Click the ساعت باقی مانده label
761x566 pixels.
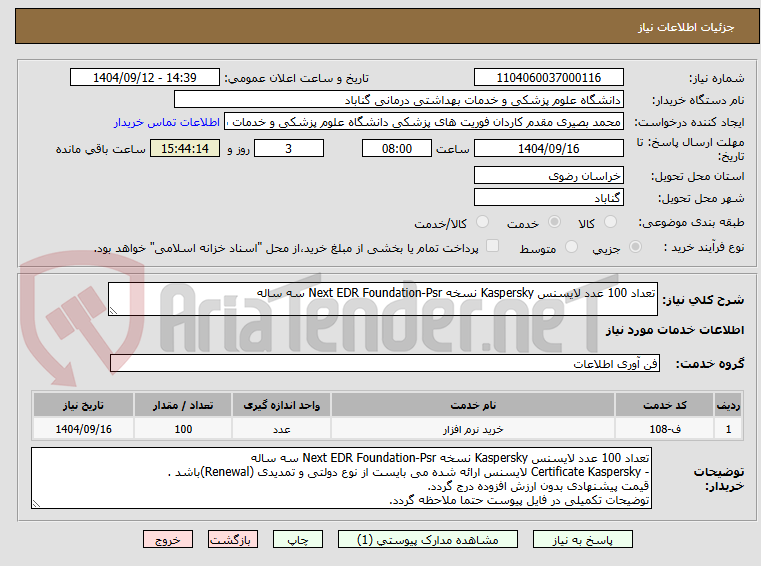(100, 149)
